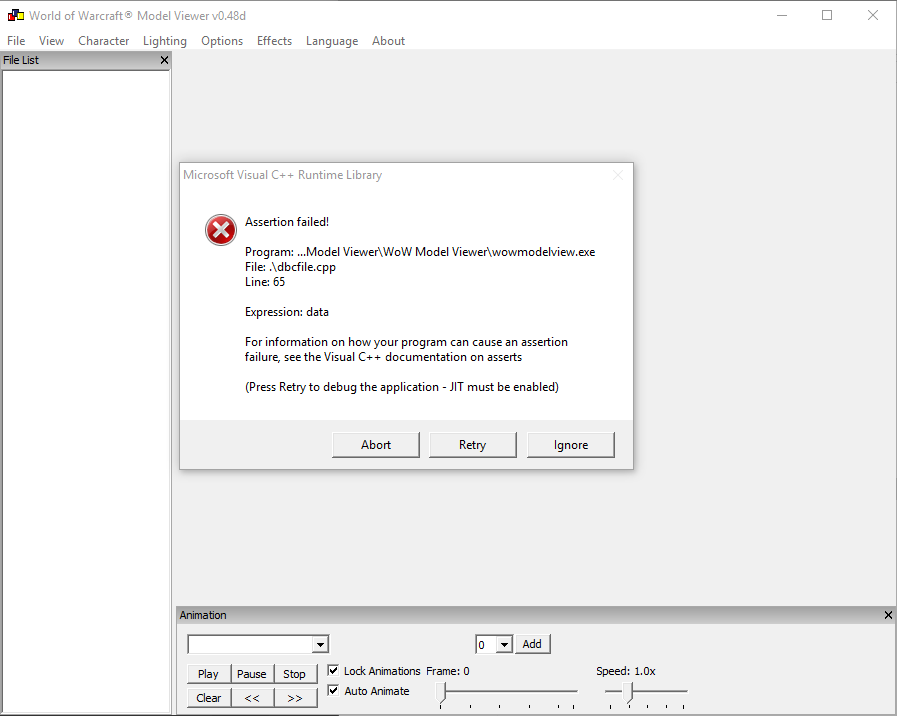The image size is (897, 716).
Task: Open the Effects menu
Action: [x=274, y=41]
